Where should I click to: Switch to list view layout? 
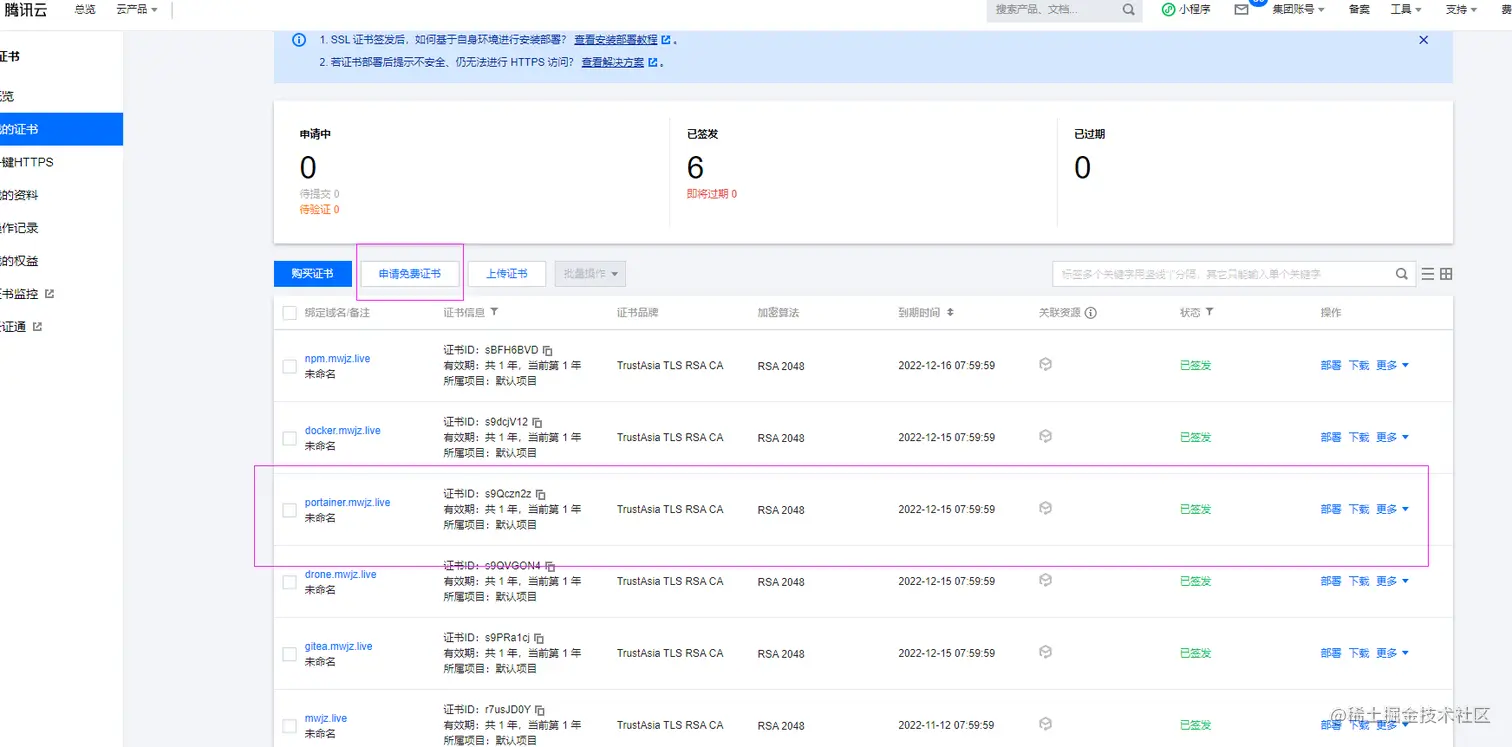[1428, 274]
